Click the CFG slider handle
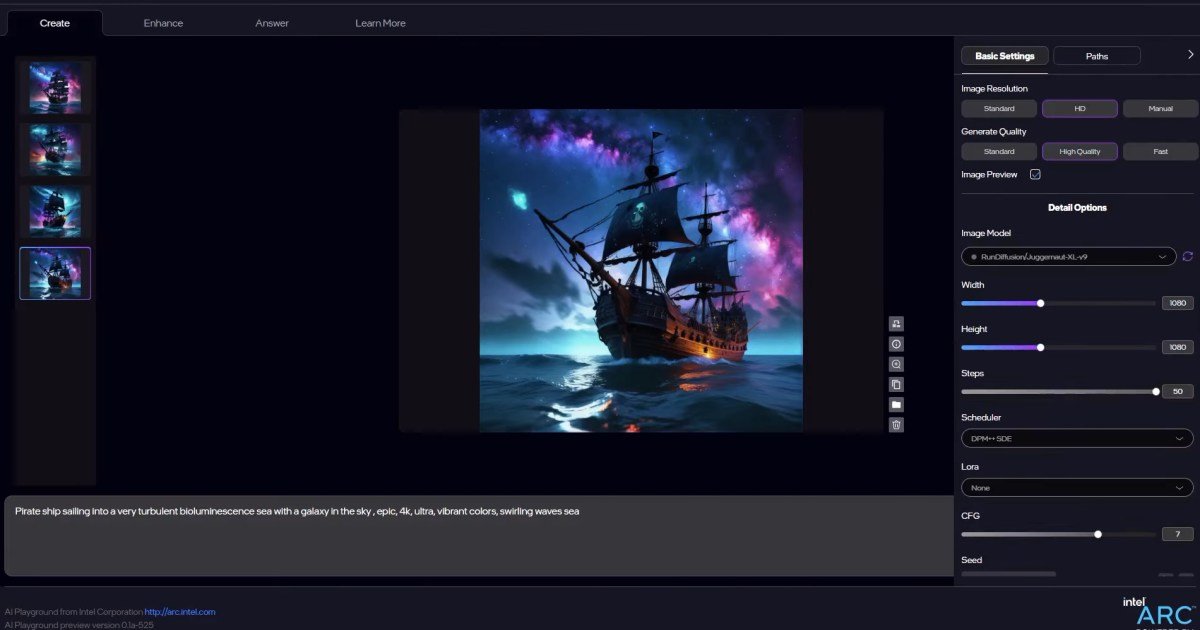 [1098, 534]
